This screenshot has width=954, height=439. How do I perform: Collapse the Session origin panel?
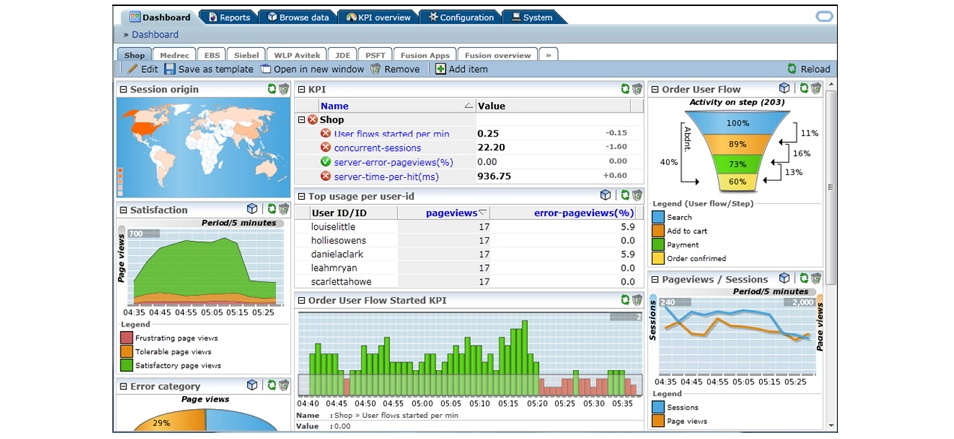click(x=124, y=89)
